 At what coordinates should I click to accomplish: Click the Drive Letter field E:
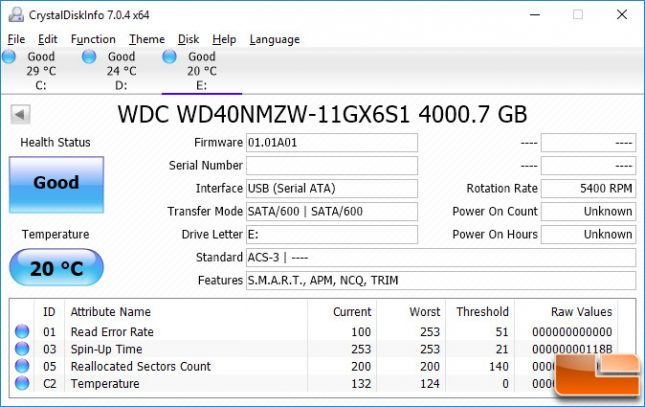(332, 235)
